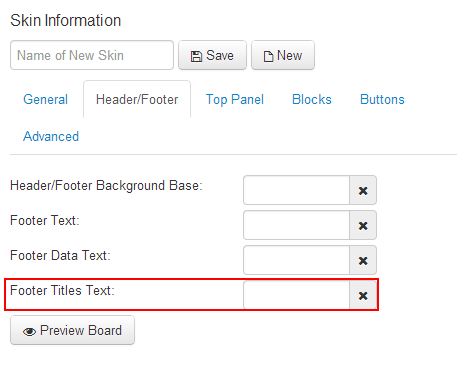457x365 pixels.
Task: Open the Footer Text color field
Action: (296, 225)
